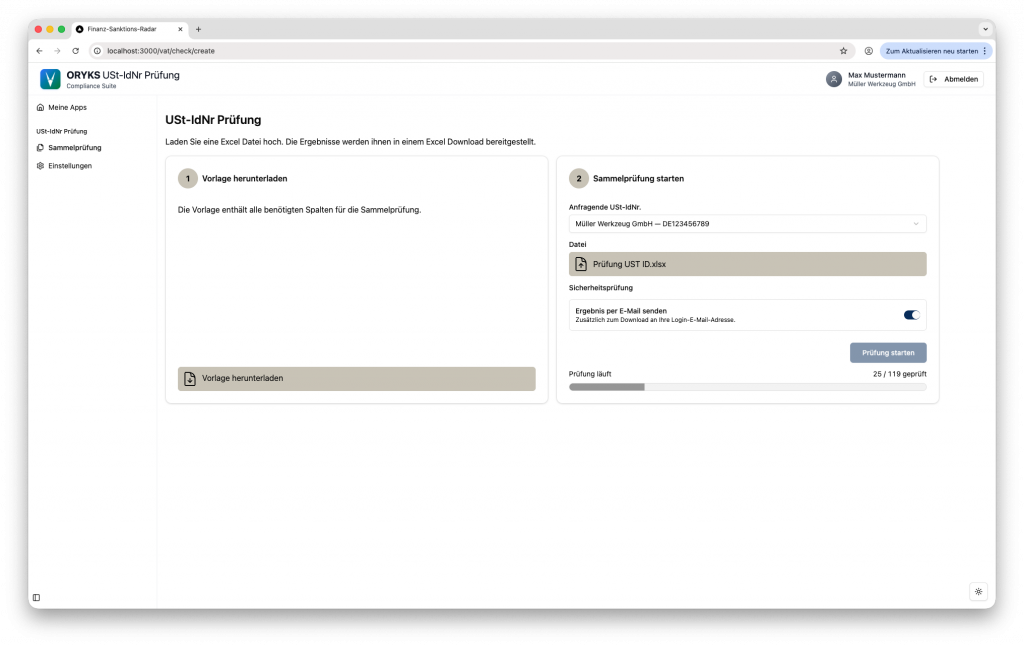The width and height of the screenshot is (1024, 646).
Task: Bookmark this page with the star icon
Action: [x=843, y=50]
